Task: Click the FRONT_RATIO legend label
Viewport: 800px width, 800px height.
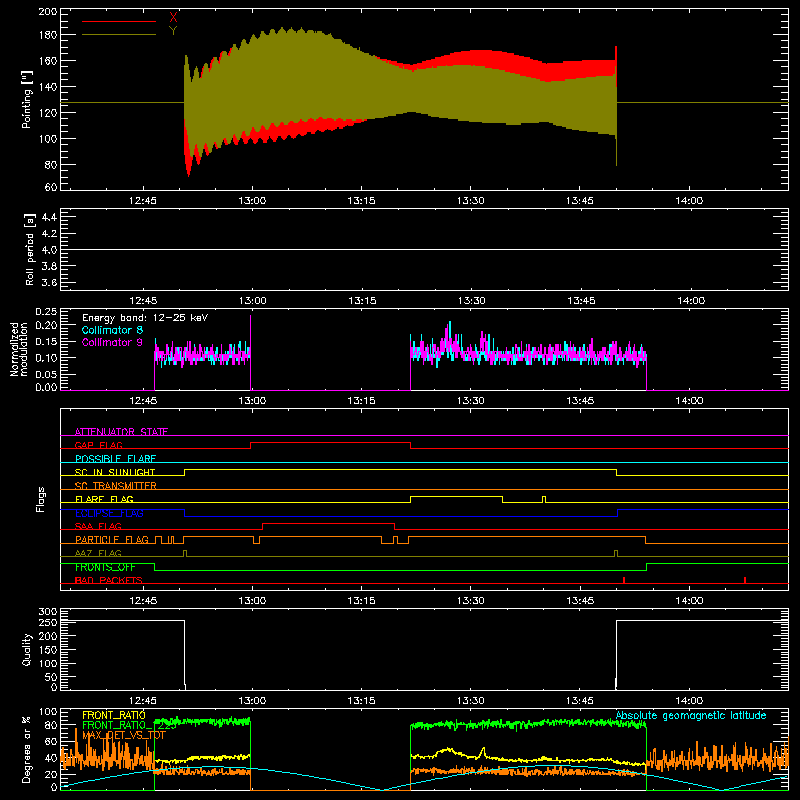Action: click(114, 715)
